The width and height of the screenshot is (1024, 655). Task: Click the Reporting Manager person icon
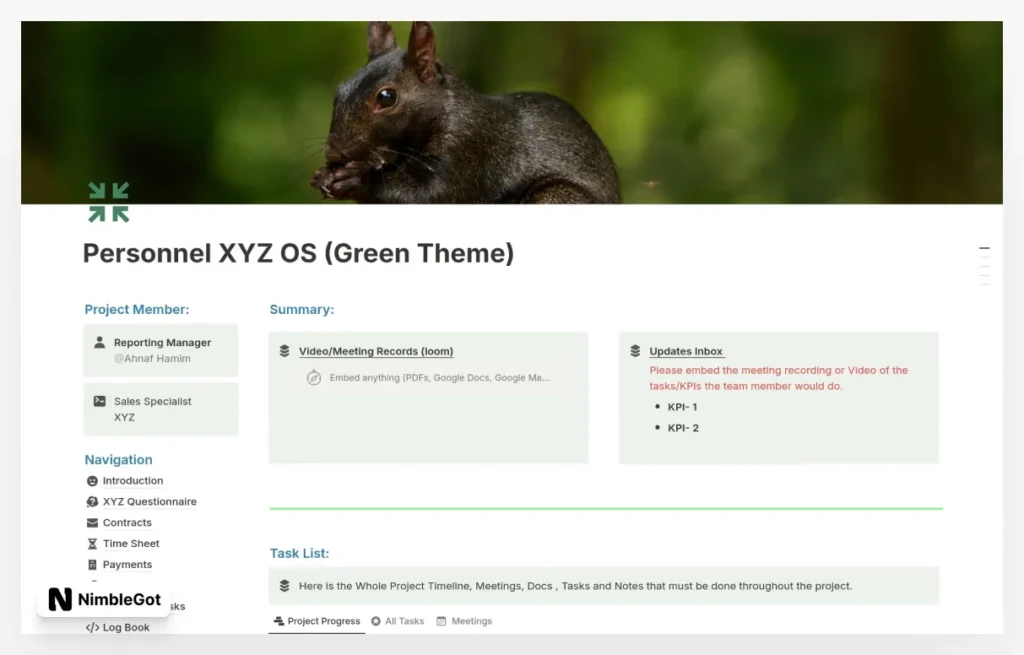[99, 342]
